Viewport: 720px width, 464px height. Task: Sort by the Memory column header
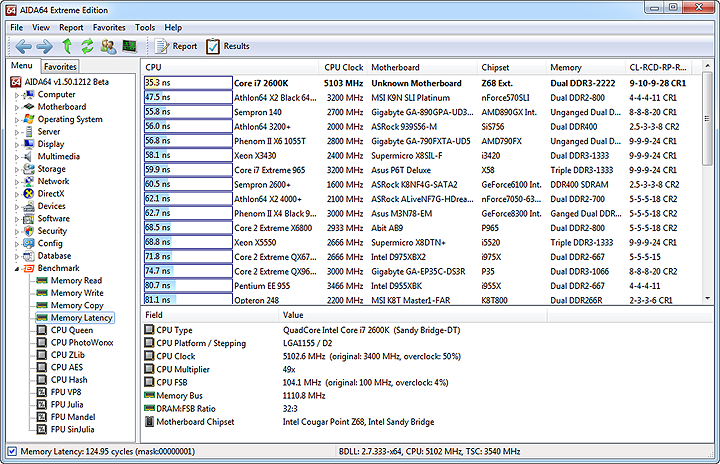pos(586,68)
